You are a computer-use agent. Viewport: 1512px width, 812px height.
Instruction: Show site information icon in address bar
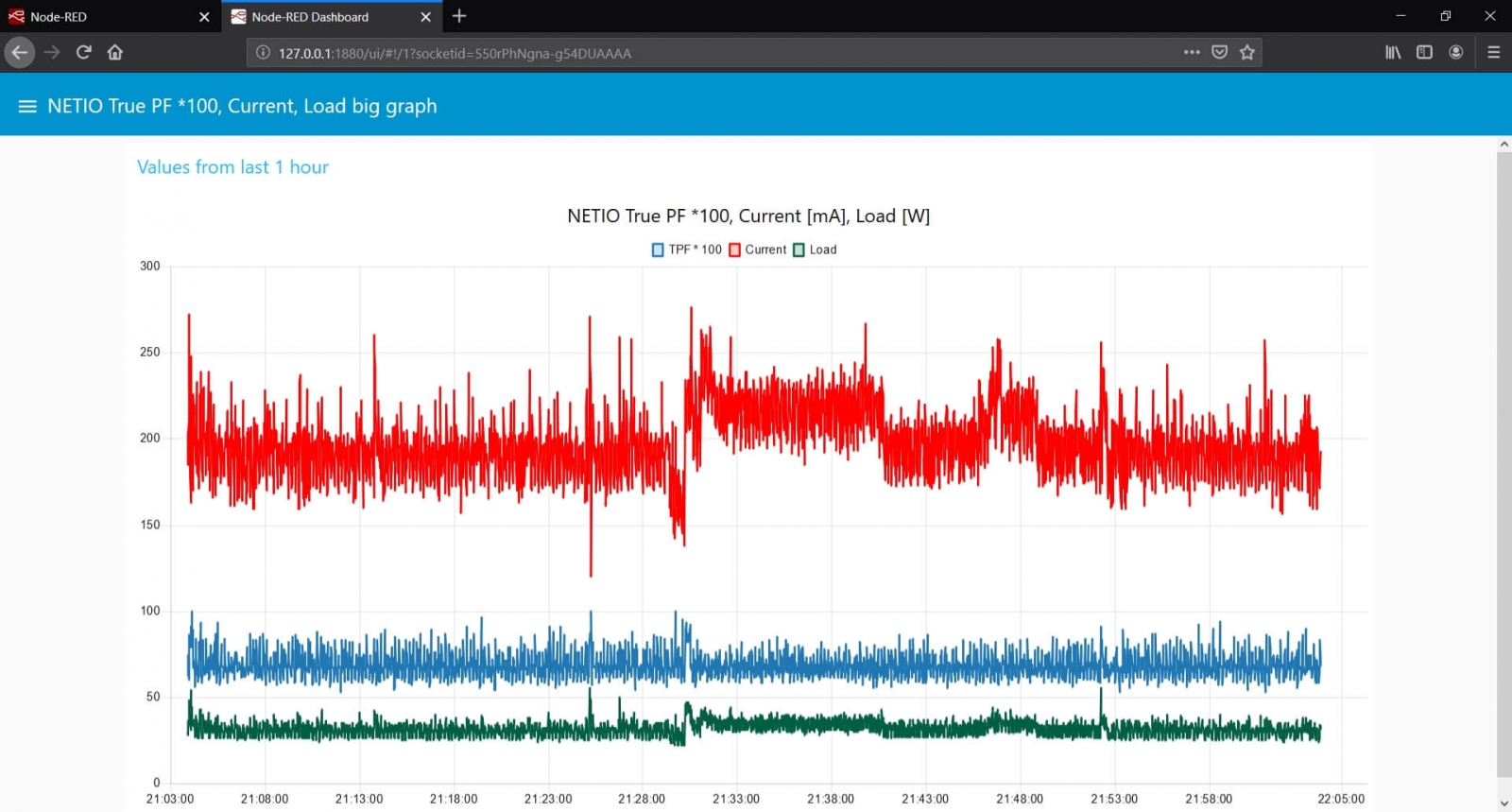pos(264,53)
